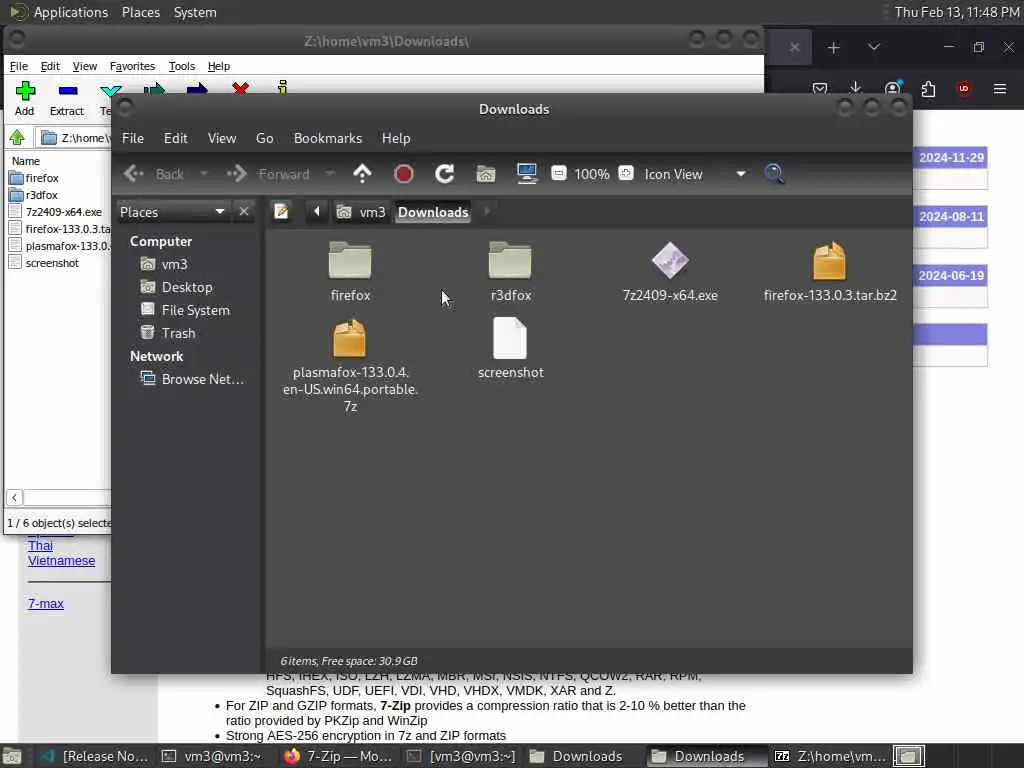Click 7-Zip horizontal scrollbar left arrow

click(14, 497)
